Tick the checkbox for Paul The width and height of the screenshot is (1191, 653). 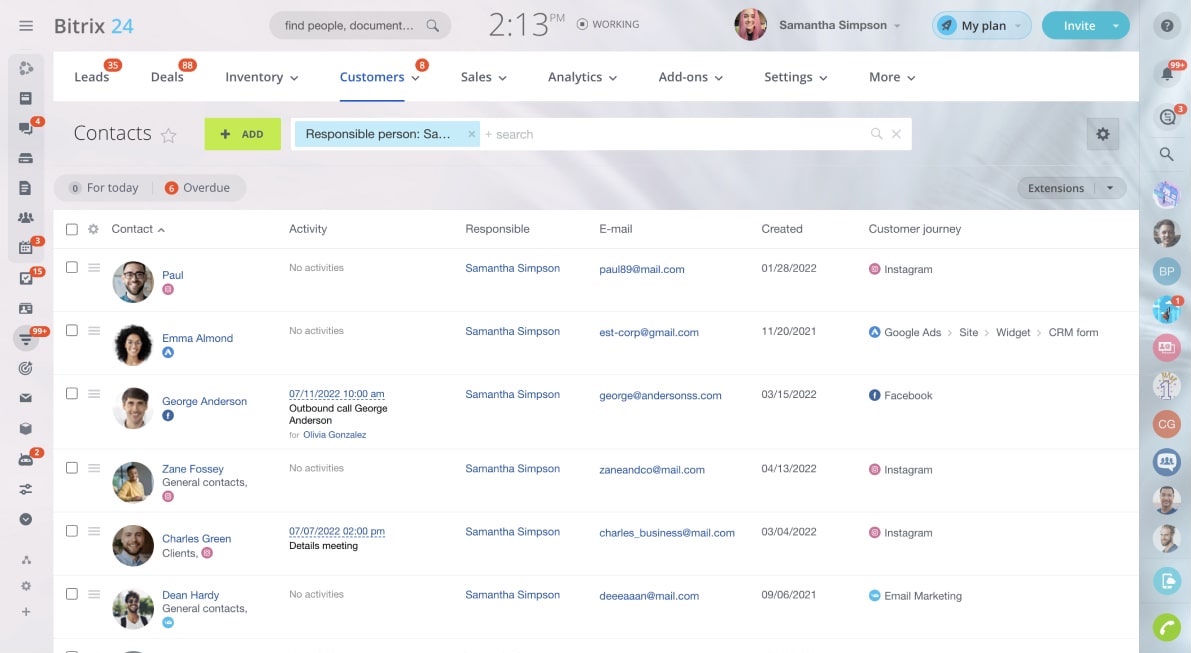tap(72, 267)
